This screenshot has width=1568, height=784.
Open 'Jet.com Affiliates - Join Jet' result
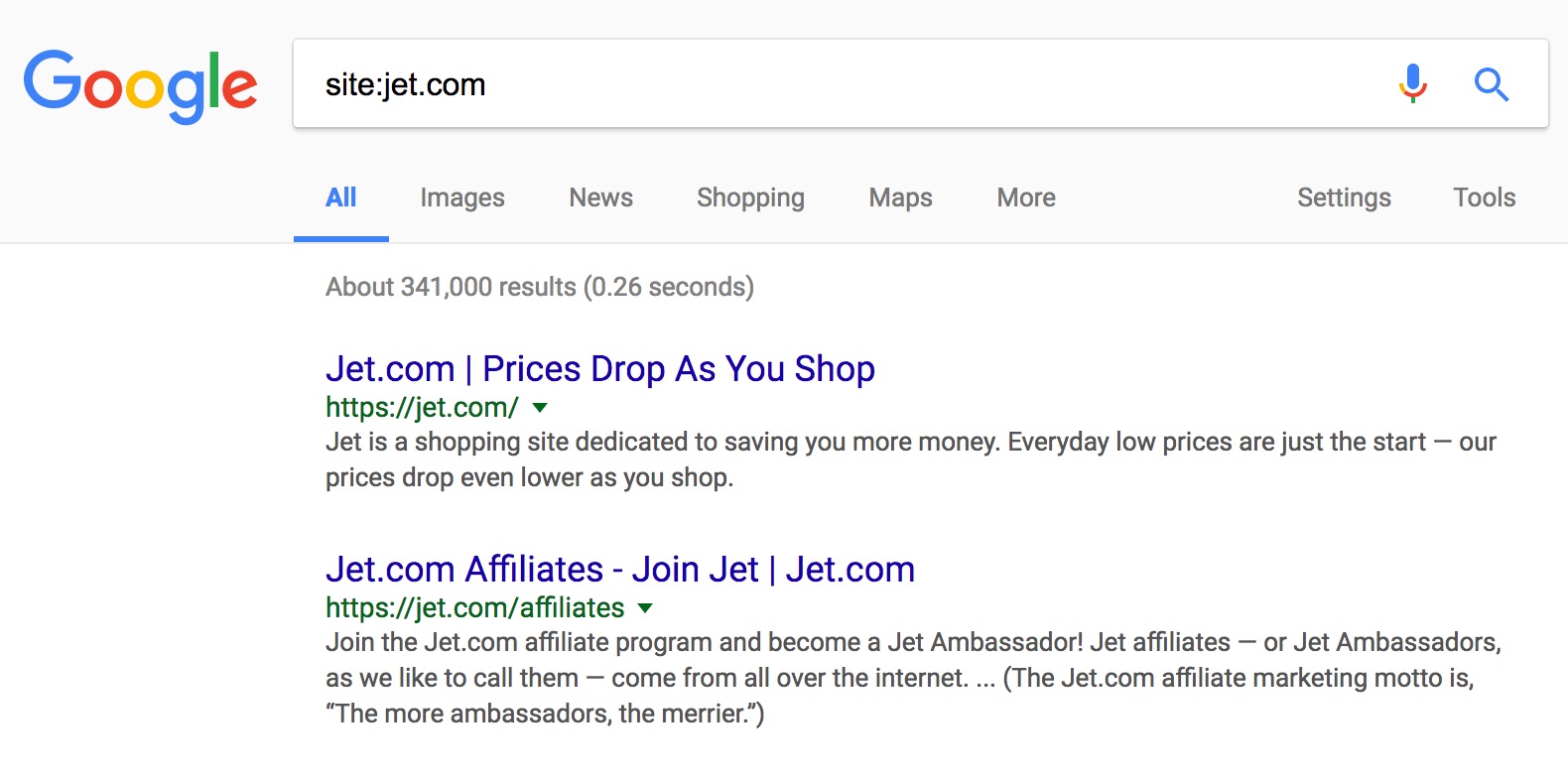click(x=620, y=570)
